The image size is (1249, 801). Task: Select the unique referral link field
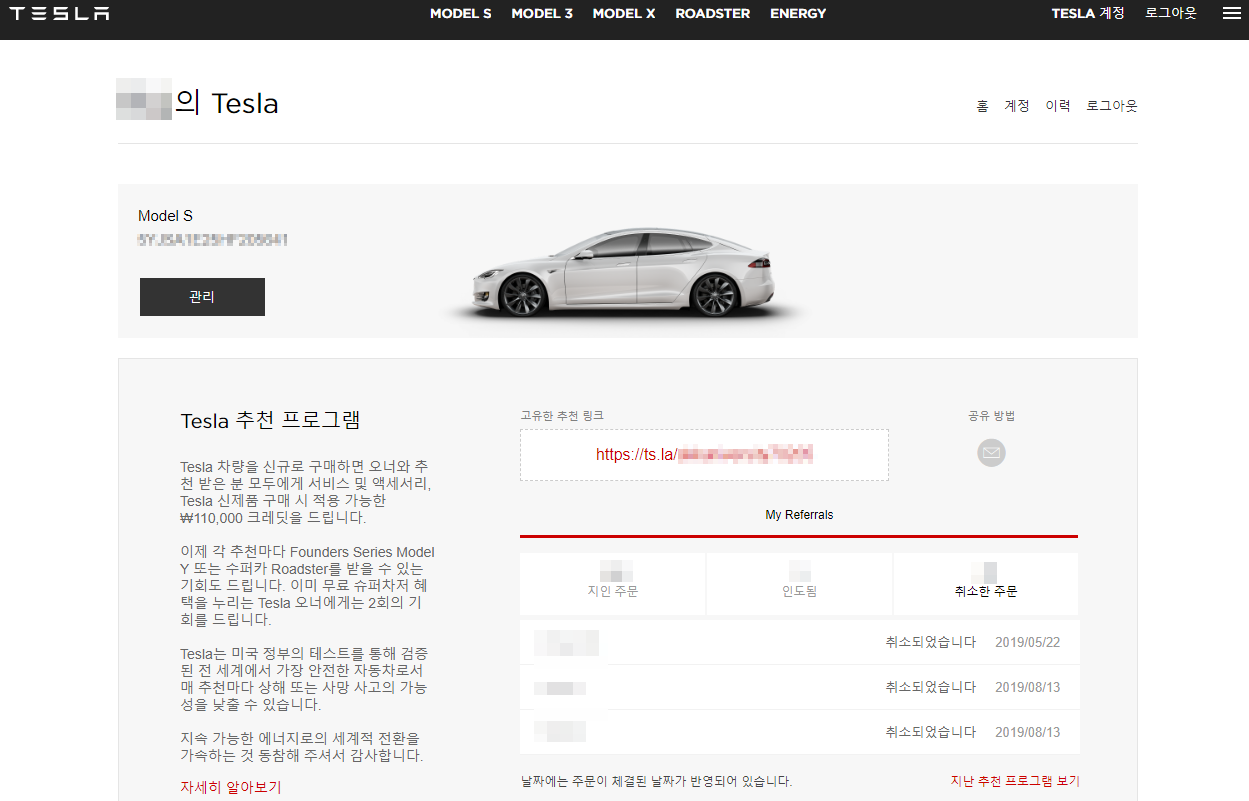click(704, 455)
